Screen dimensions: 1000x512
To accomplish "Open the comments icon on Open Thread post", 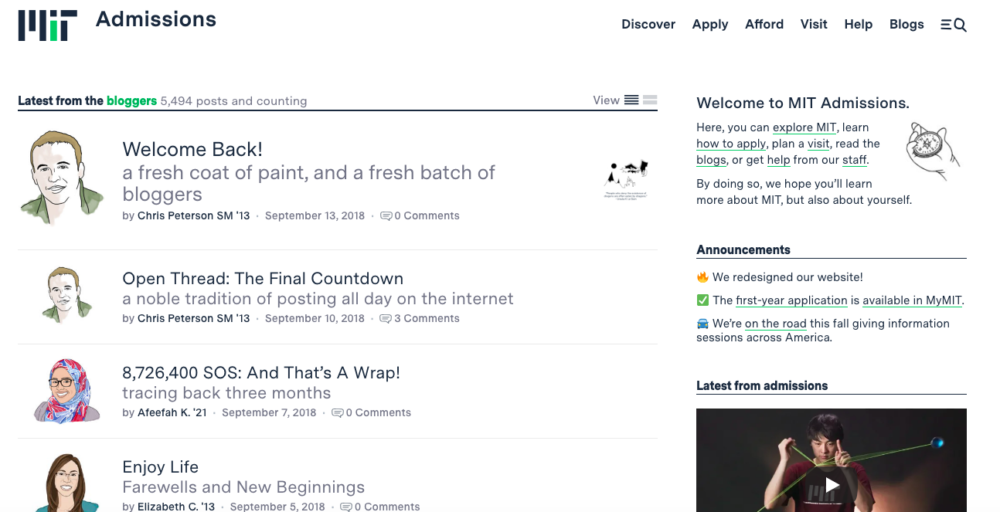I will point(386,319).
